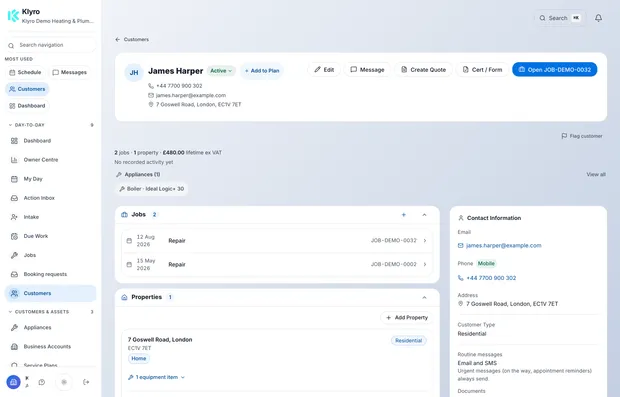The width and height of the screenshot is (620, 397).
Task: Click the Edit button
Action: pos(324,70)
